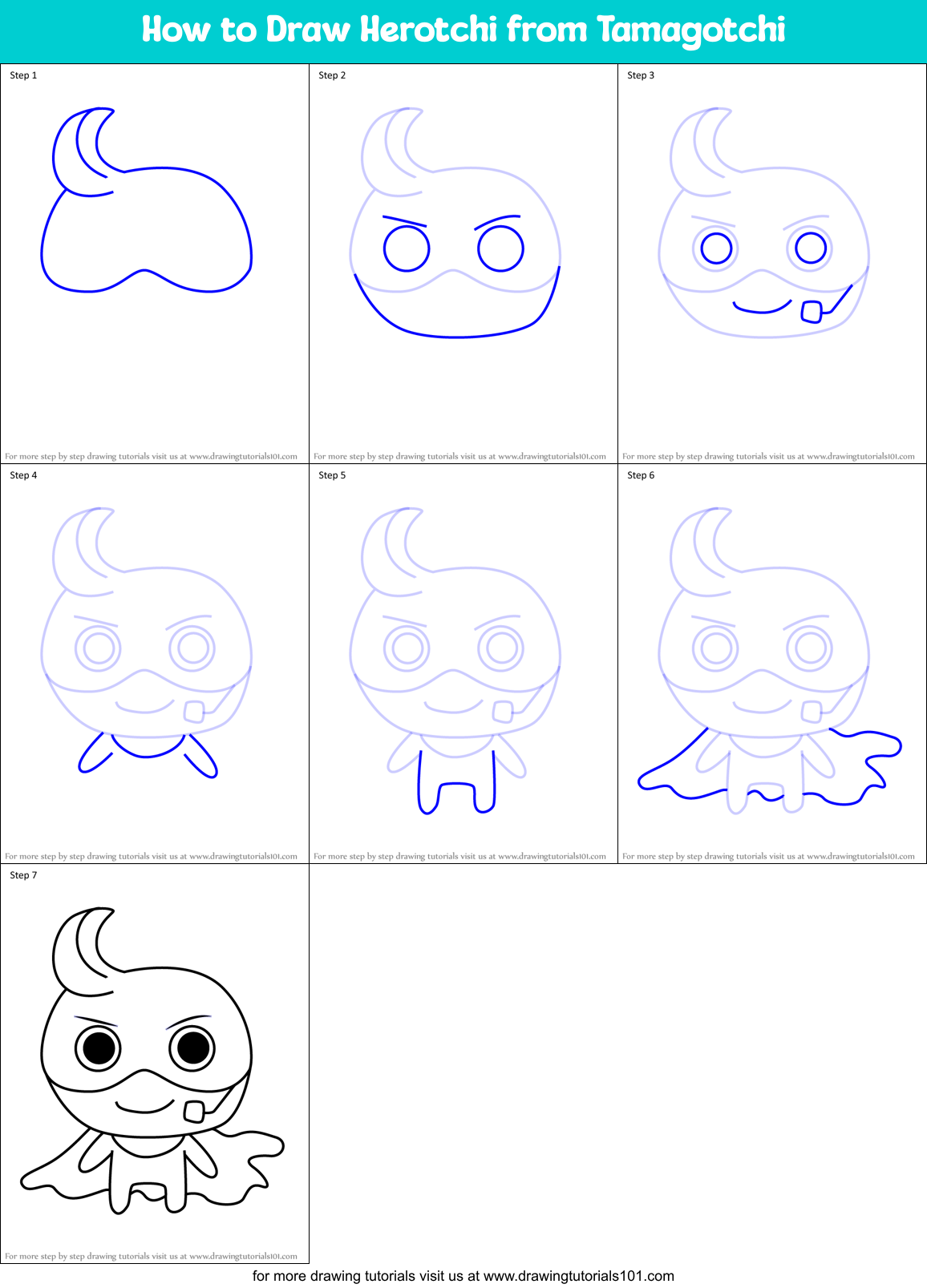This screenshot has height=1288, width=927.
Task: Click the 'How to Draw Herotchi from Tamagotchi' title
Action: tap(463, 30)
